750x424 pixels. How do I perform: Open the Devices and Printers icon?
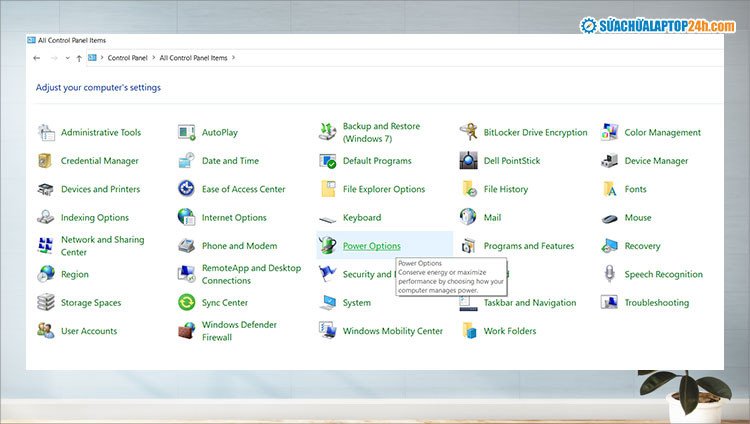click(46, 189)
